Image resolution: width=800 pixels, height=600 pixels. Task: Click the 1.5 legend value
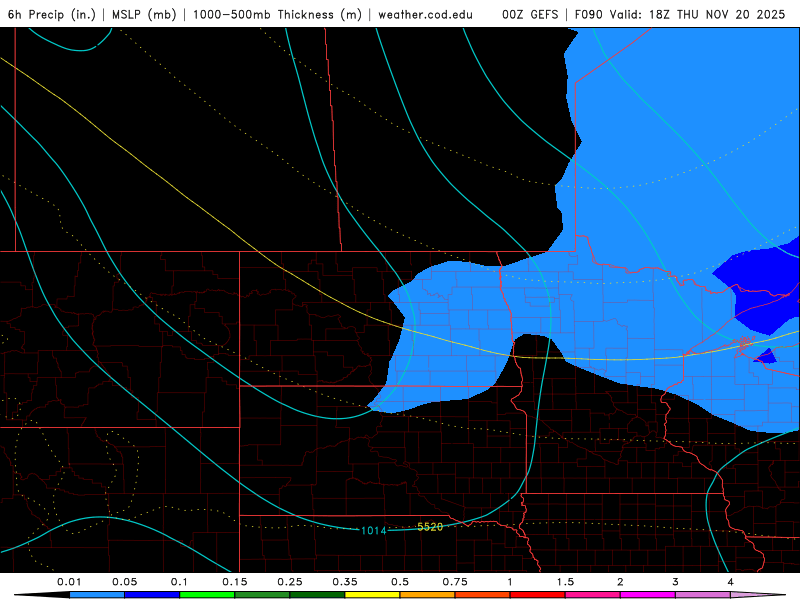(565, 582)
